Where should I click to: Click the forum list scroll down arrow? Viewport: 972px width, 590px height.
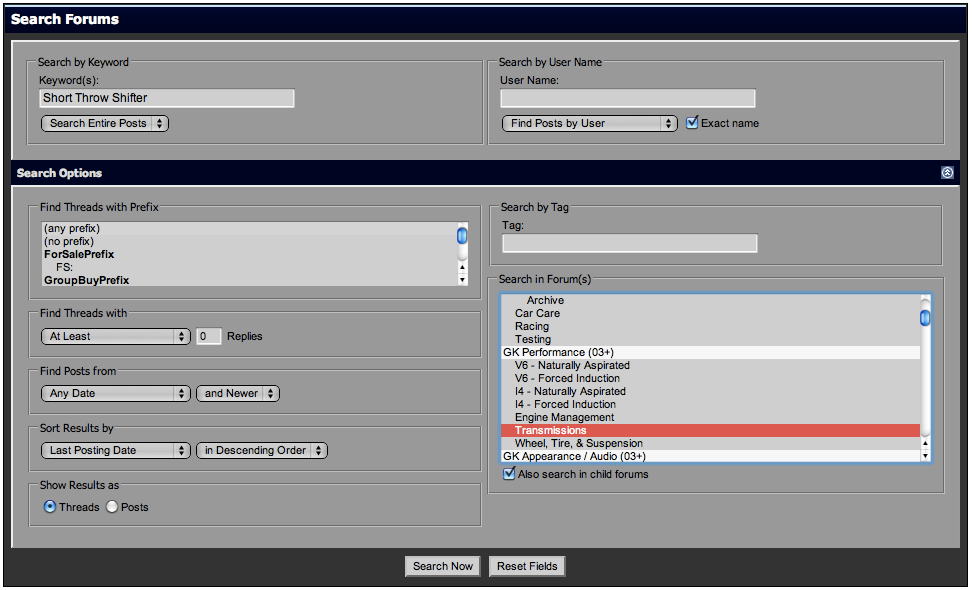tap(926, 456)
